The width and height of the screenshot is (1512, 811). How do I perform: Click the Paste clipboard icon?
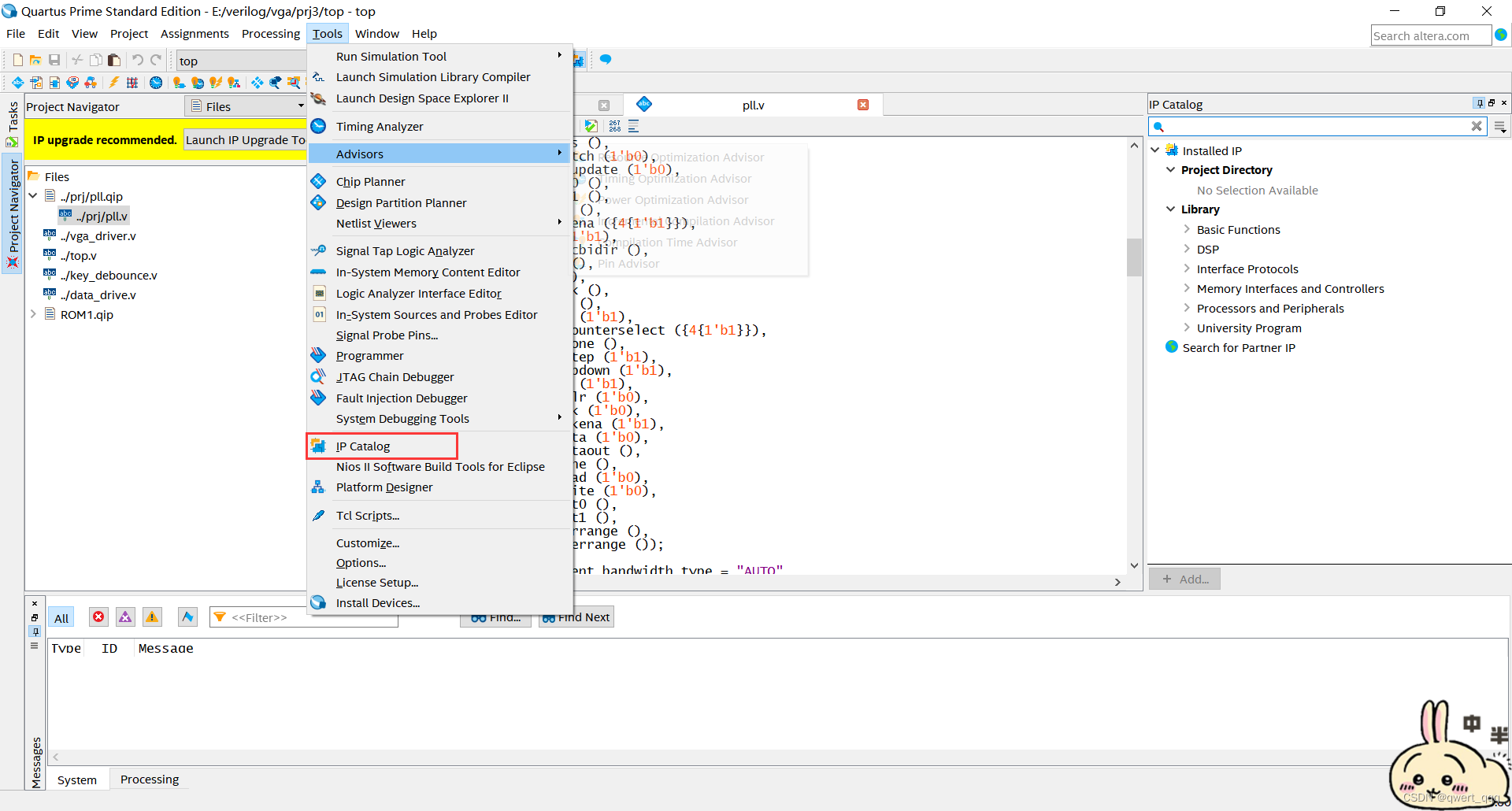pyautogui.click(x=114, y=60)
